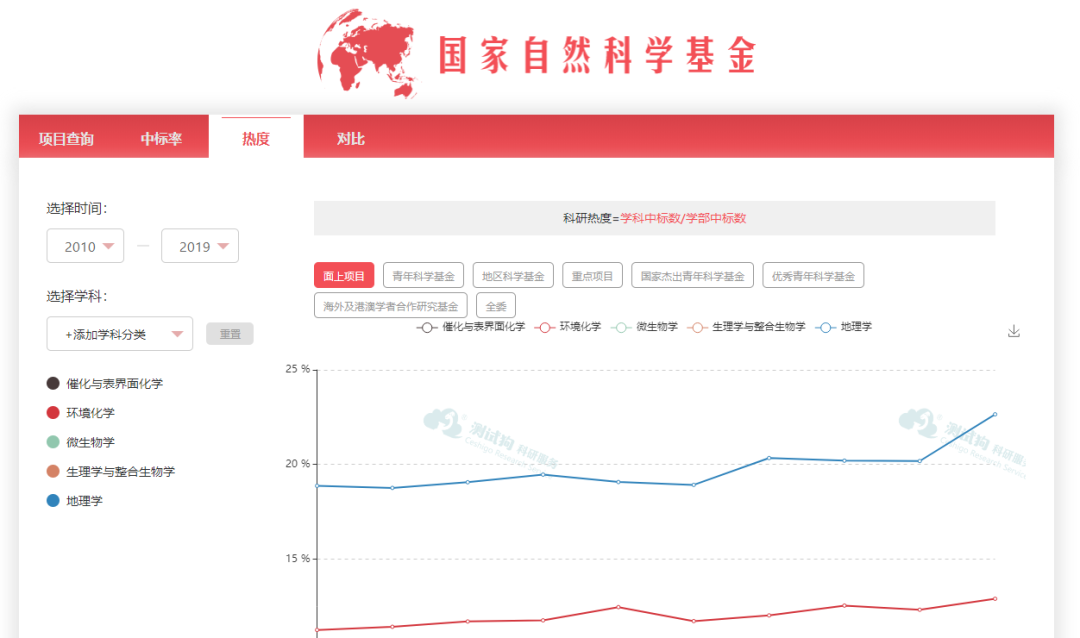Toggle 地理学 series in chart legend
Screen dimensions: 1080x638
click(x=844, y=327)
